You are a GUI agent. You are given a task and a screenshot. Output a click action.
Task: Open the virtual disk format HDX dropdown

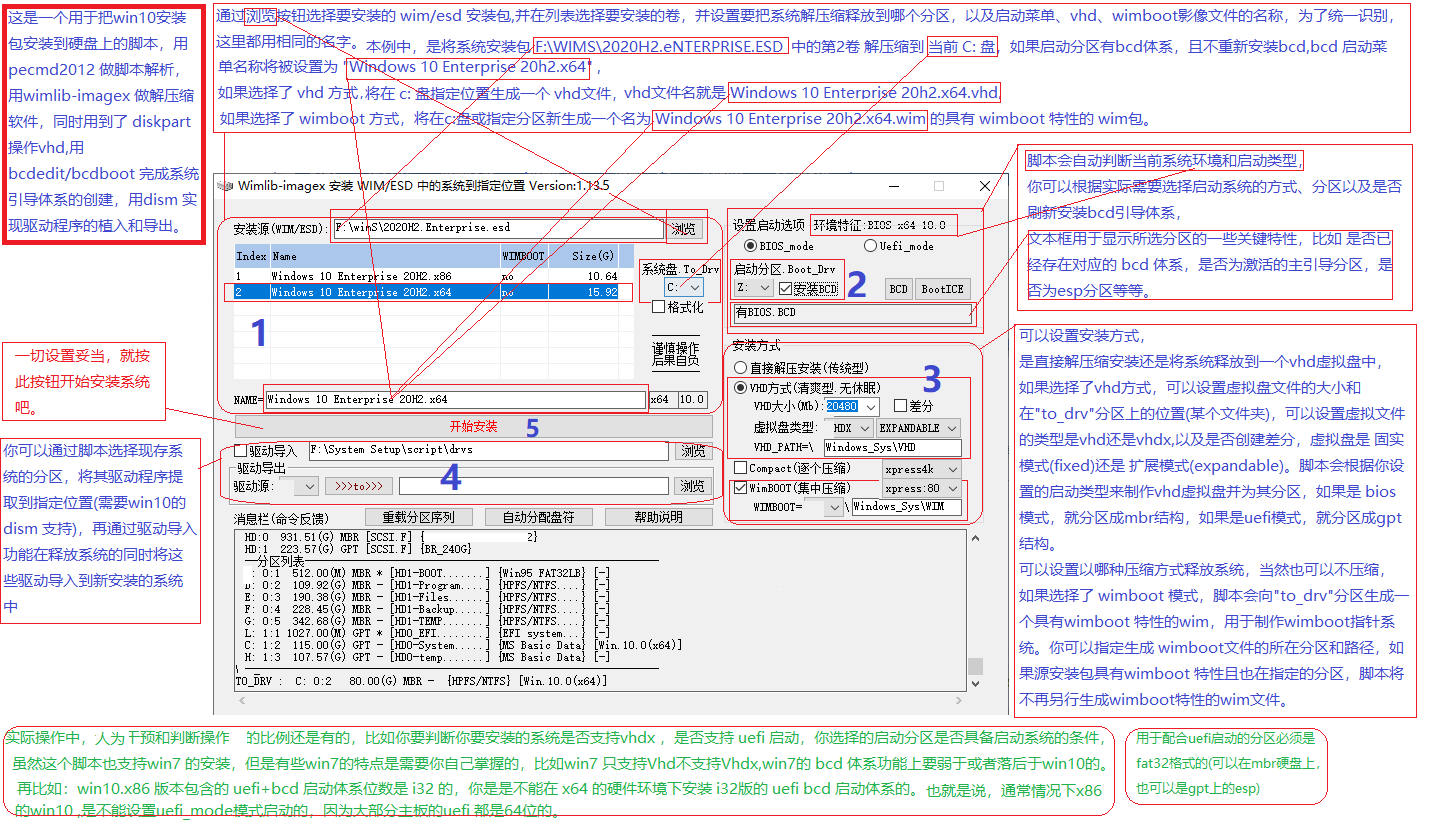pos(850,427)
